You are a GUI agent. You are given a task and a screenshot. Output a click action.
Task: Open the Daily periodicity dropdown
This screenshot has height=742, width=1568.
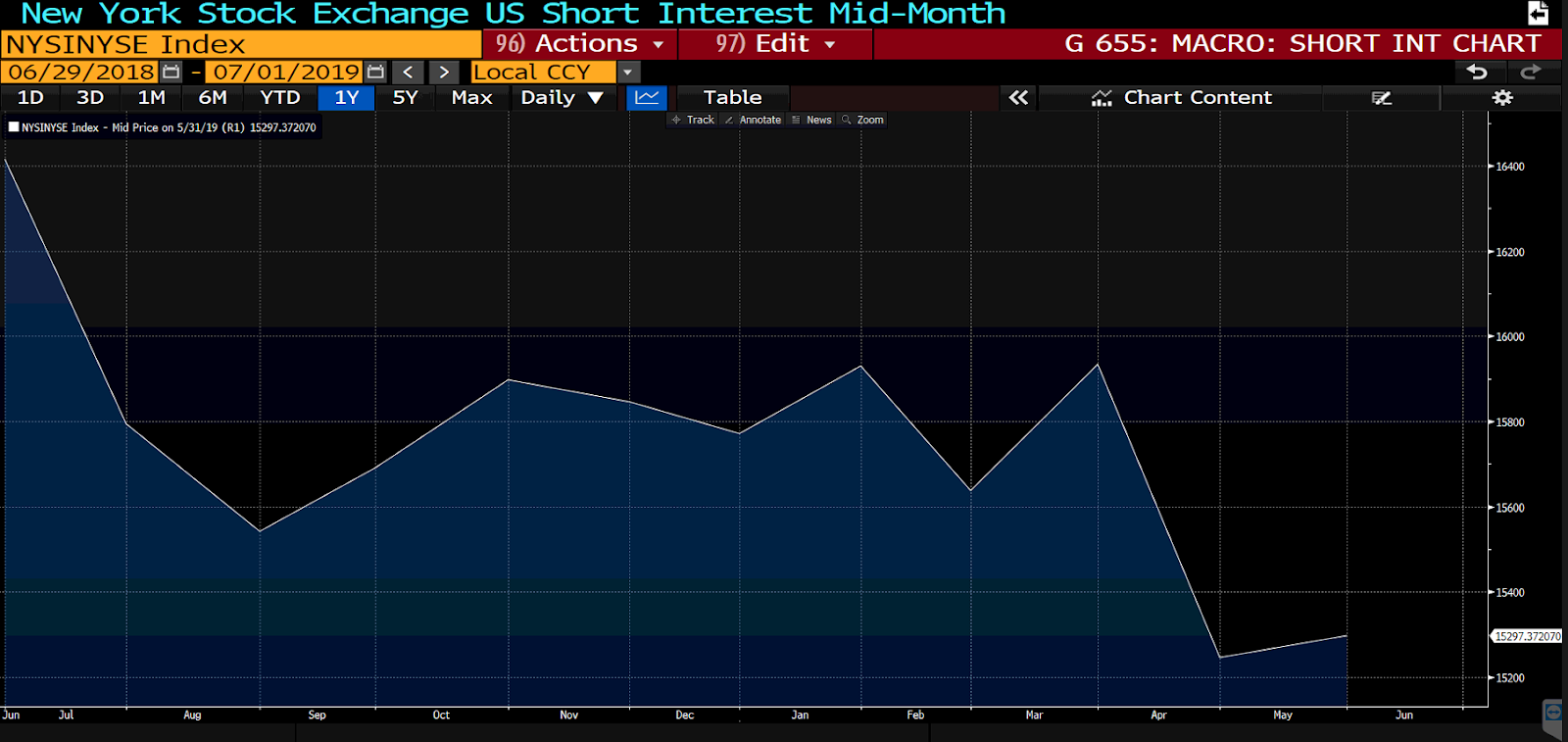[x=562, y=97]
